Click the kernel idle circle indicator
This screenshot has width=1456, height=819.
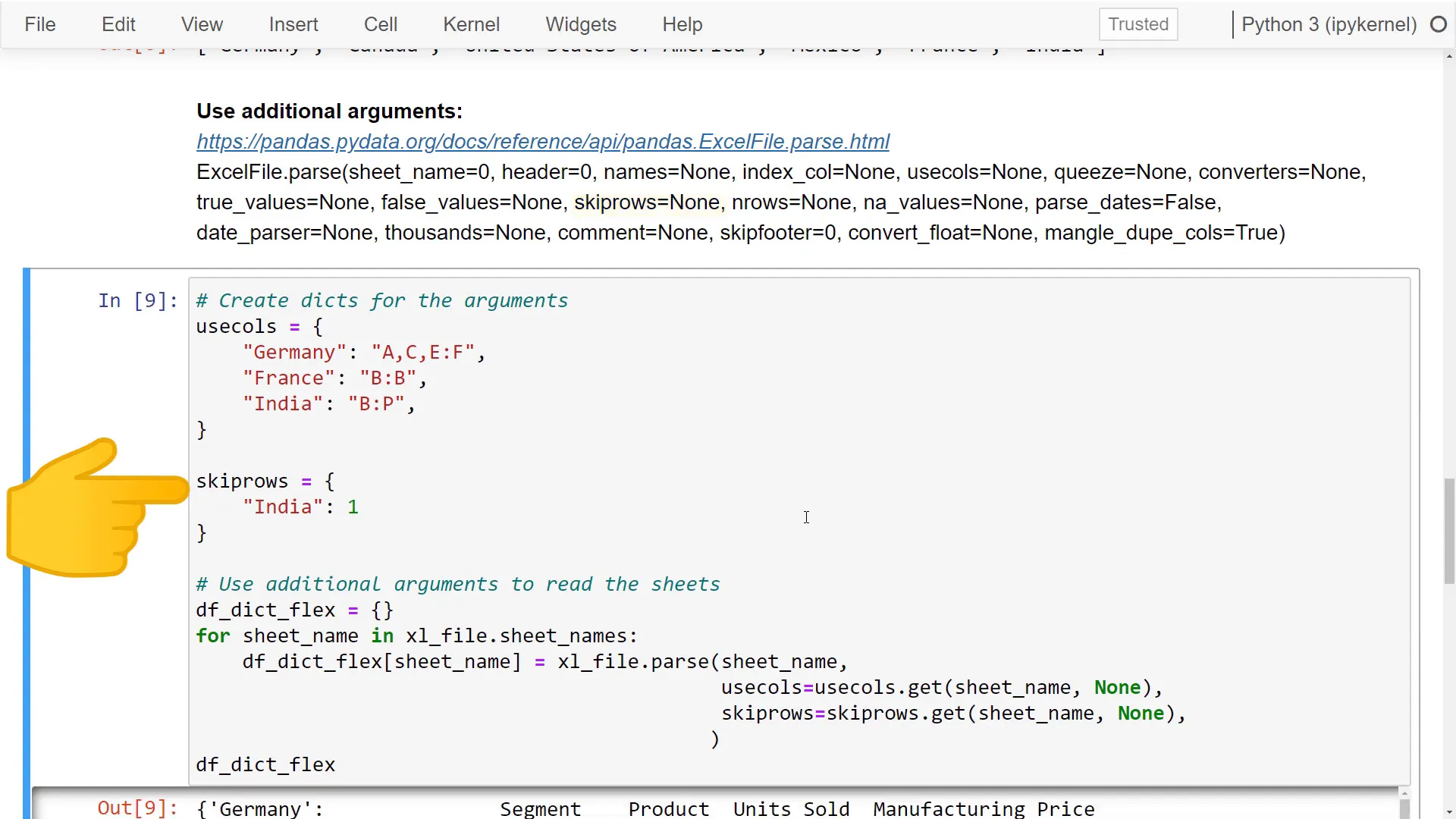pyautogui.click(x=1438, y=24)
